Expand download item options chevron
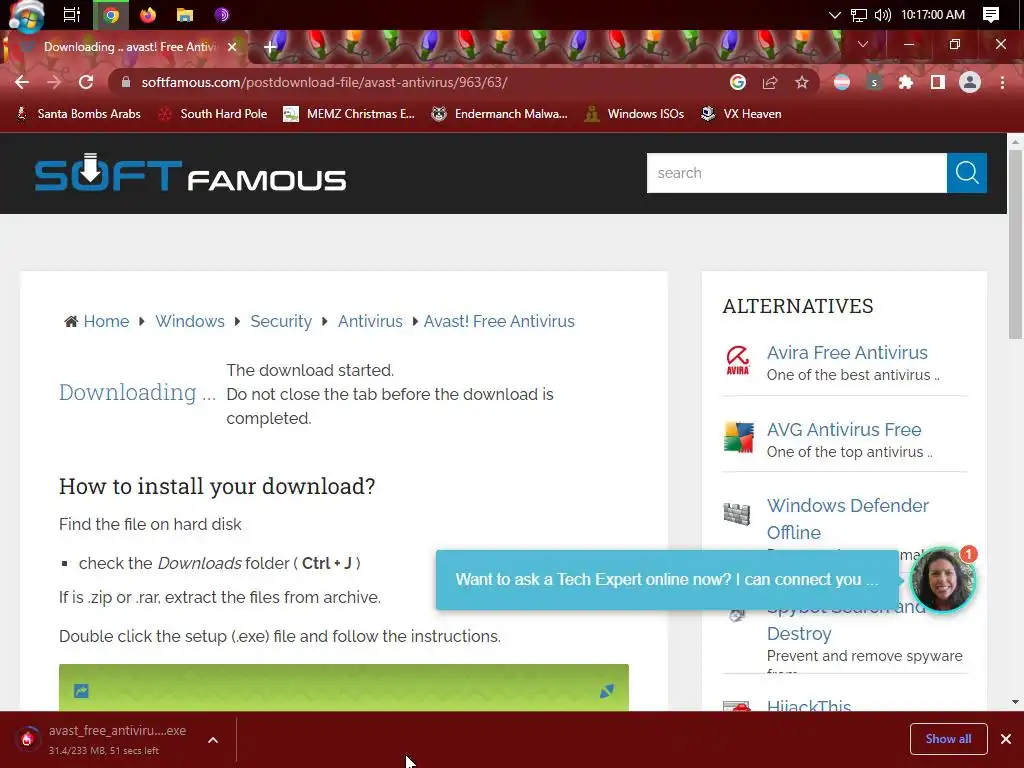Image resolution: width=1024 pixels, height=768 pixels. 213,740
